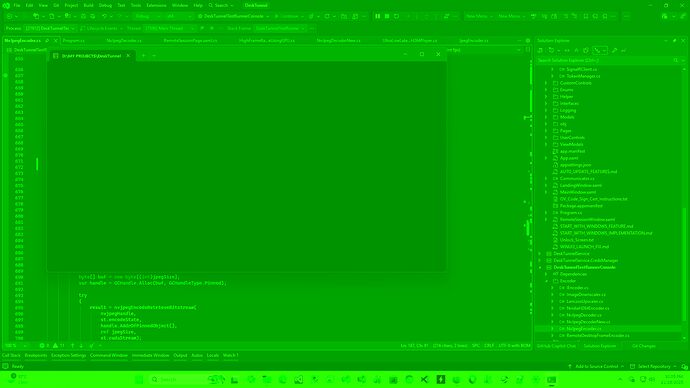Screen dimensions: 690x388
Task: Switch to Git Changes panel tab
Action: [x=643, y=346]
